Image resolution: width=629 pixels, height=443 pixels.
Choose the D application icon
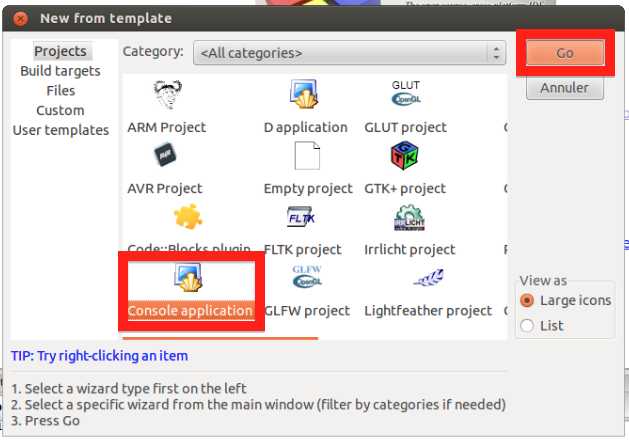(x=304, y=94)
